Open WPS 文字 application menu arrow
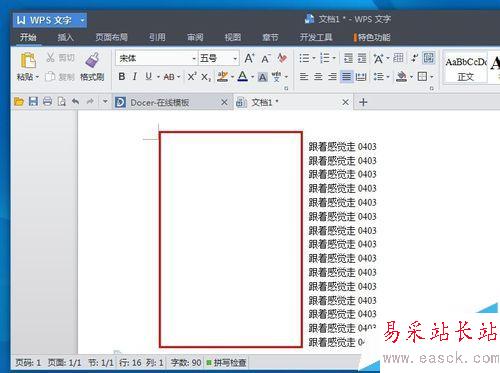The width and height of the screenshot is (500, 373). [x=82, y=20]
